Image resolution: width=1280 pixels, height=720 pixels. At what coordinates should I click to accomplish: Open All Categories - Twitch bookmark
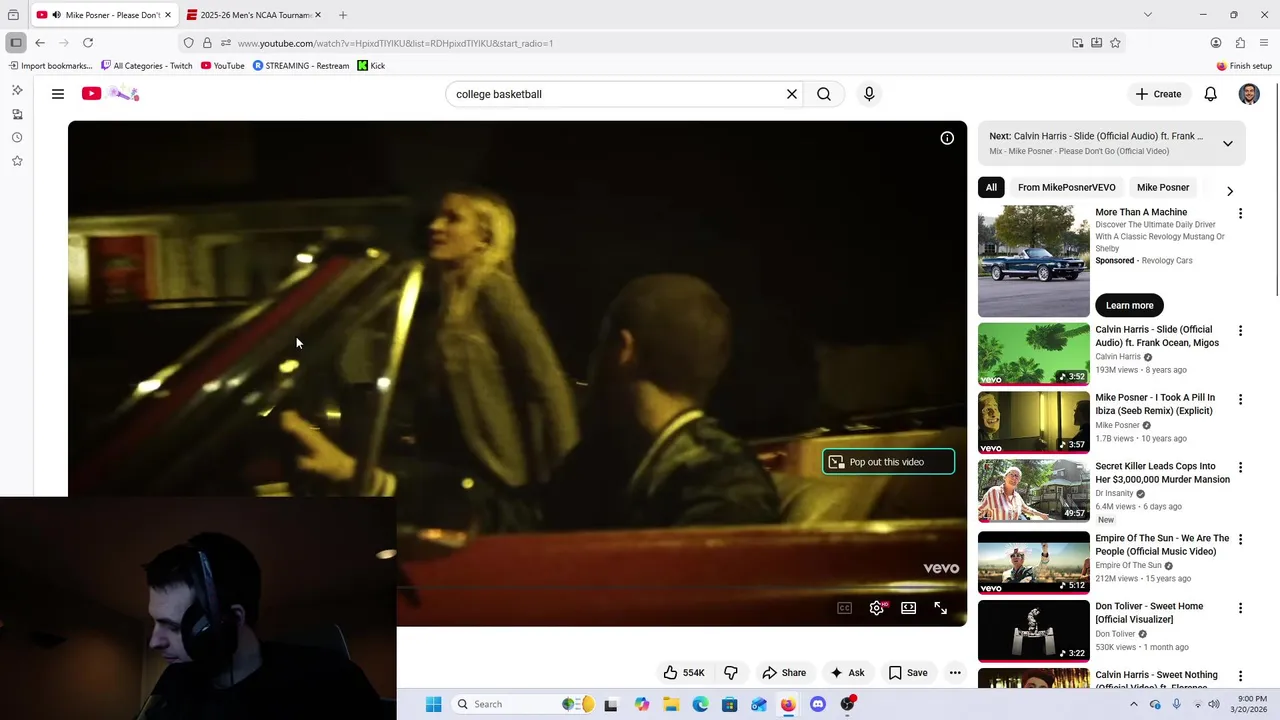coord(146,66)
